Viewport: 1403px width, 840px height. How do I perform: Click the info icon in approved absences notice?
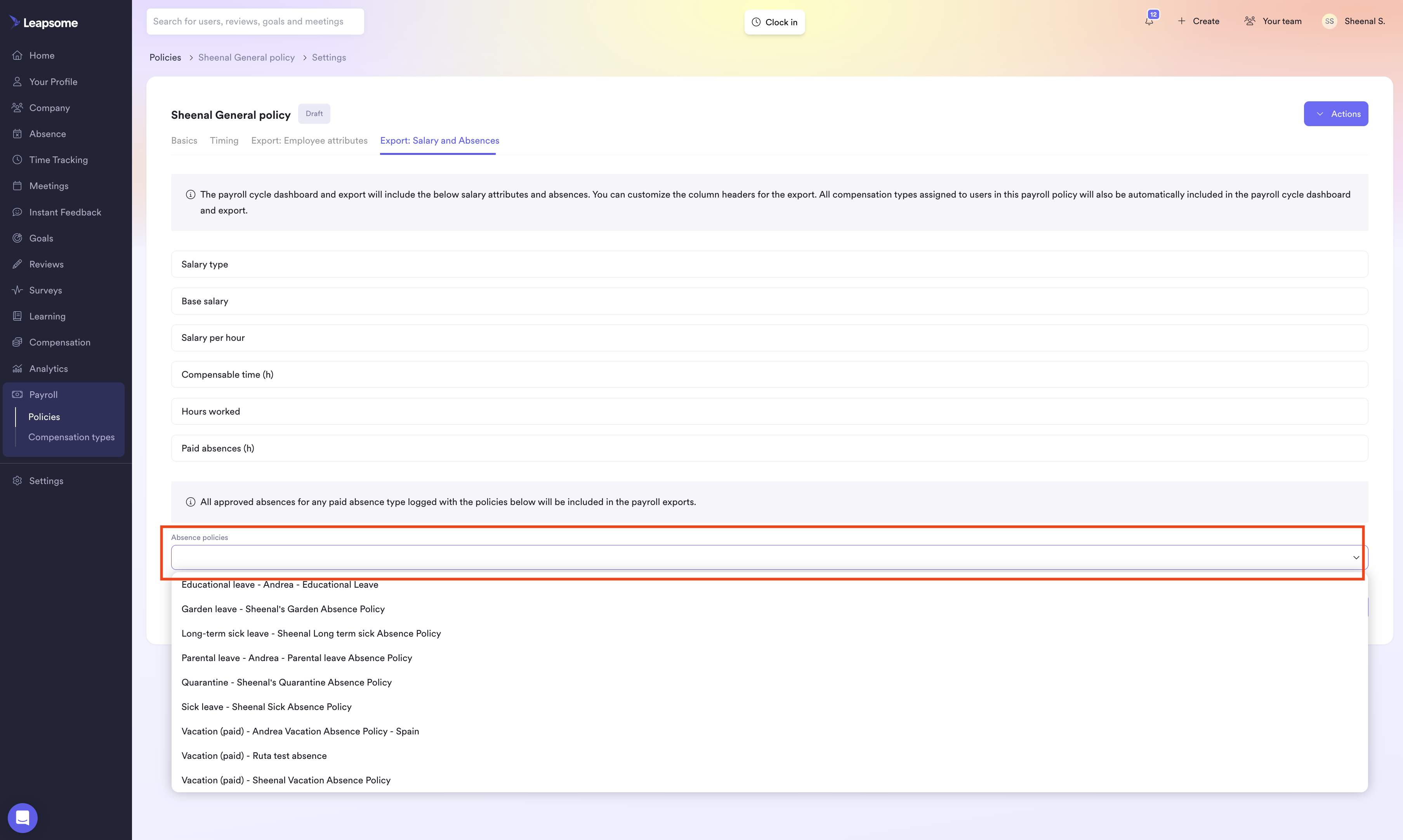tap(191, 502)
